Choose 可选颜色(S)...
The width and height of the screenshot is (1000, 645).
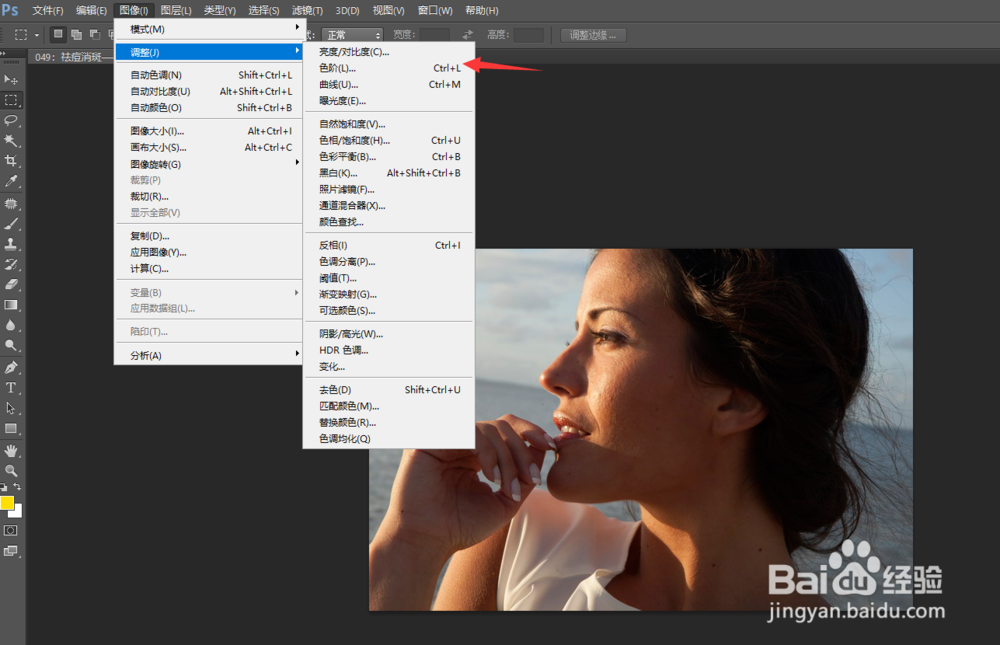pyautogui.click(x=389, y=311)
